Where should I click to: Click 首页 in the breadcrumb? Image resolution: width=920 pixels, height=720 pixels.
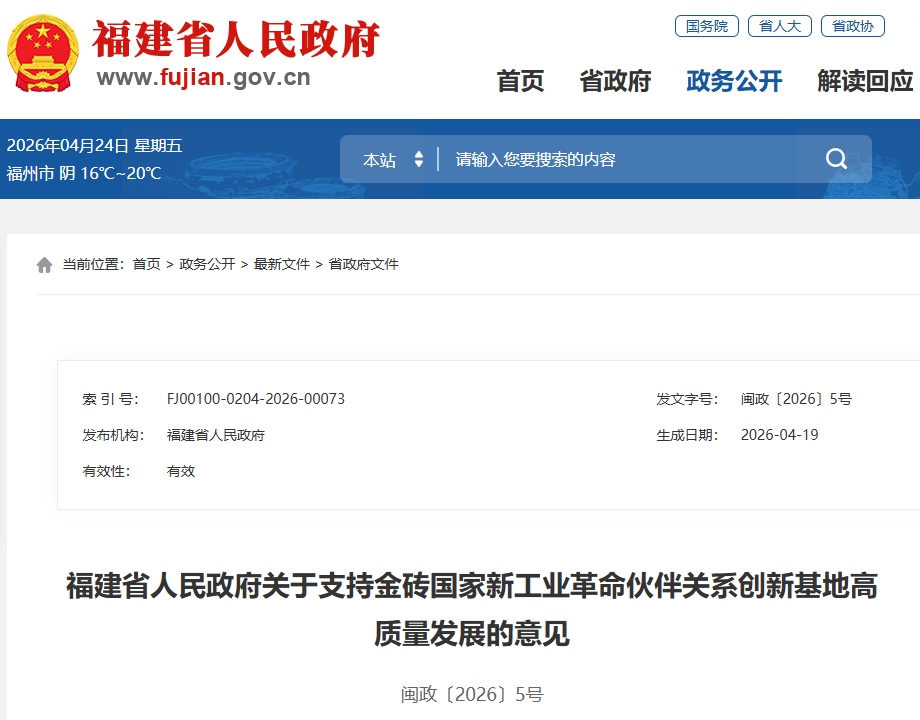point(146,264)
